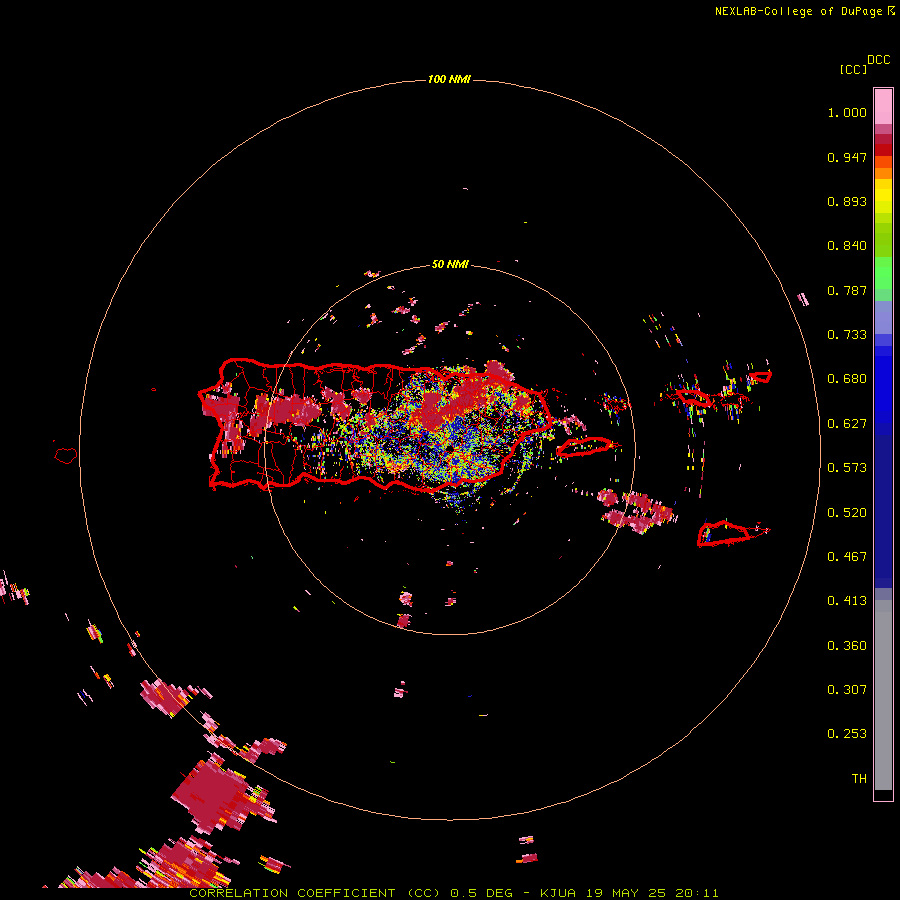Click the TH threshold label
Screen dimensions: 900x900
859,779
